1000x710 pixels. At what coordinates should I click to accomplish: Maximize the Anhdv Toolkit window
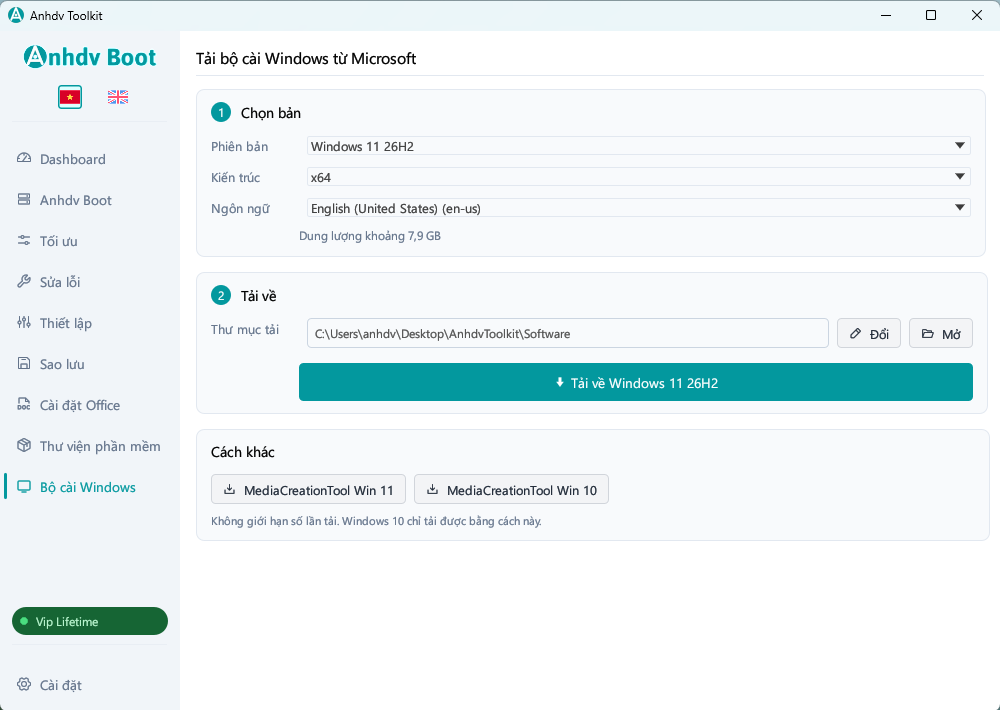(931, 15)
